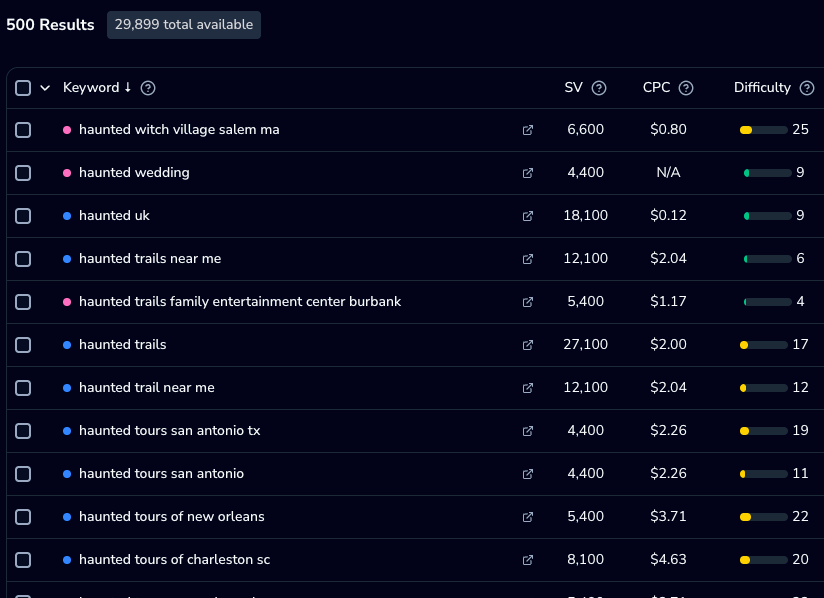Viewport: 824px width, 598px height.
Task: Sort by the Difficulty column header
Action: click(762, 88)
